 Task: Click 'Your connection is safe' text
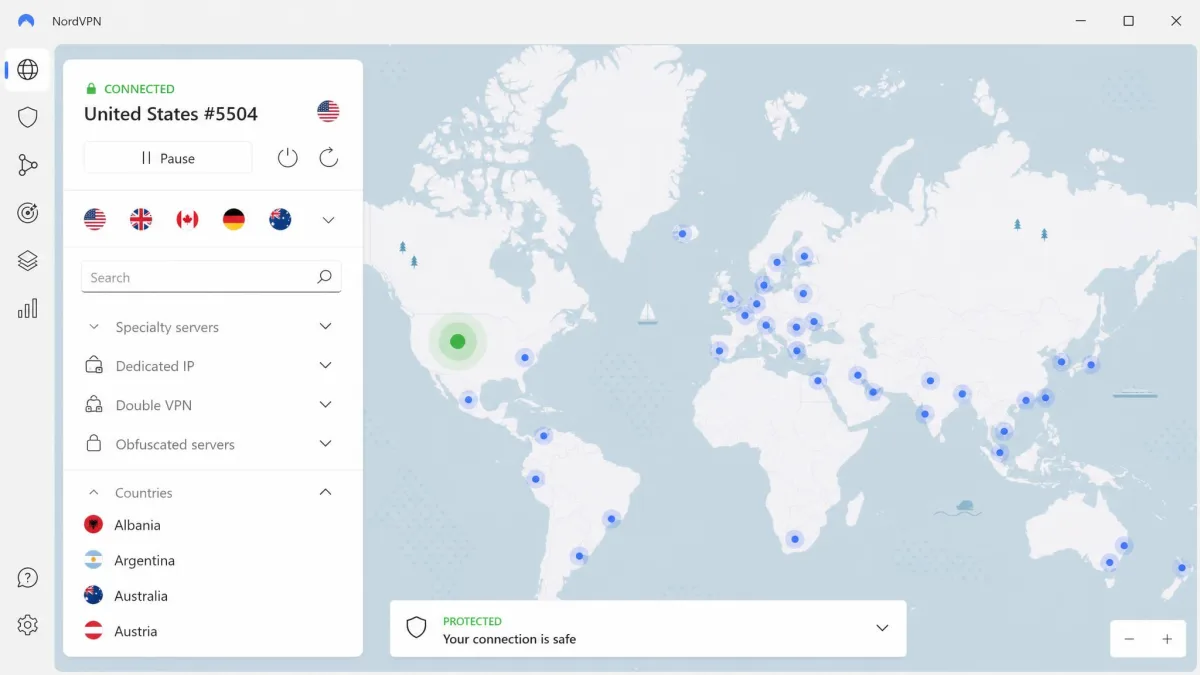coord(509,639)
